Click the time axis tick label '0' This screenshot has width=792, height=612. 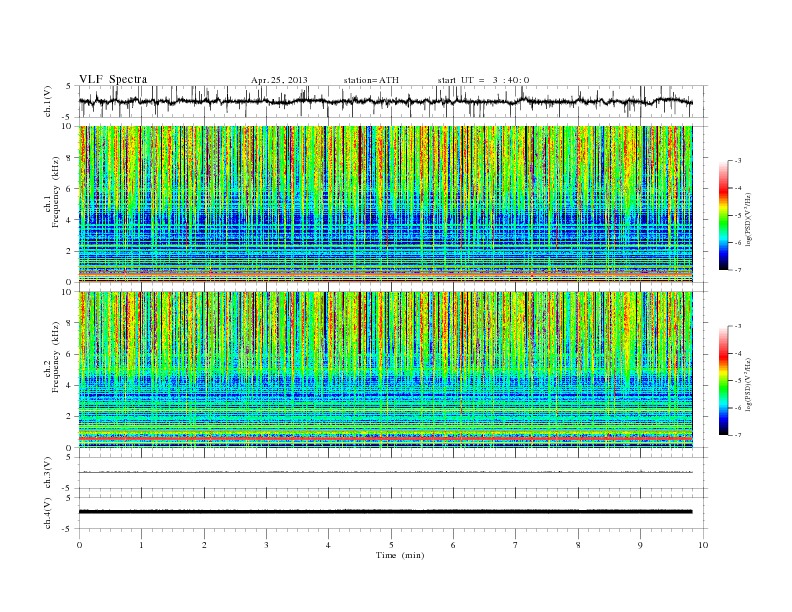point(79,545)
